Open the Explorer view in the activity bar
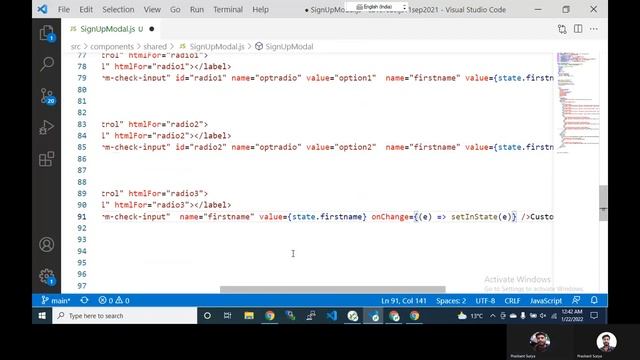This screenshot has height=360, width=640. click(x=47, y=33)
